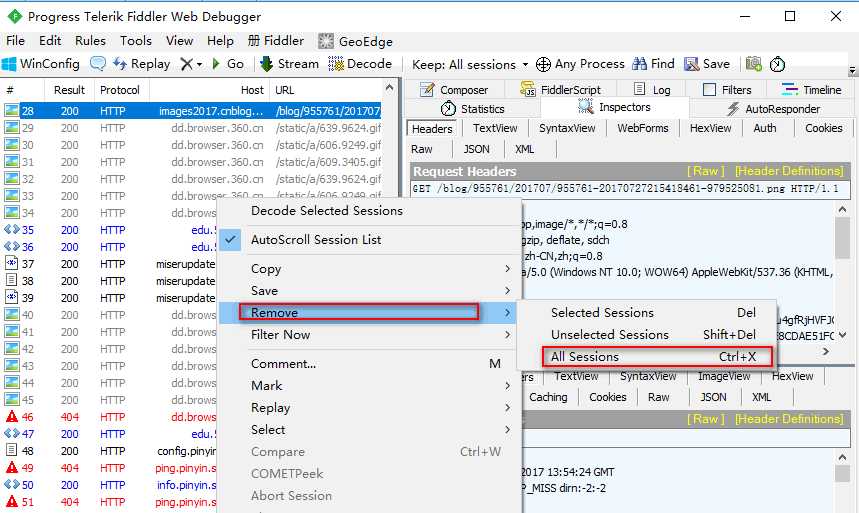Click the request Raw link in header bar
Screen dimensions: 859x513
pyautogui.click(x=706, y=171)
